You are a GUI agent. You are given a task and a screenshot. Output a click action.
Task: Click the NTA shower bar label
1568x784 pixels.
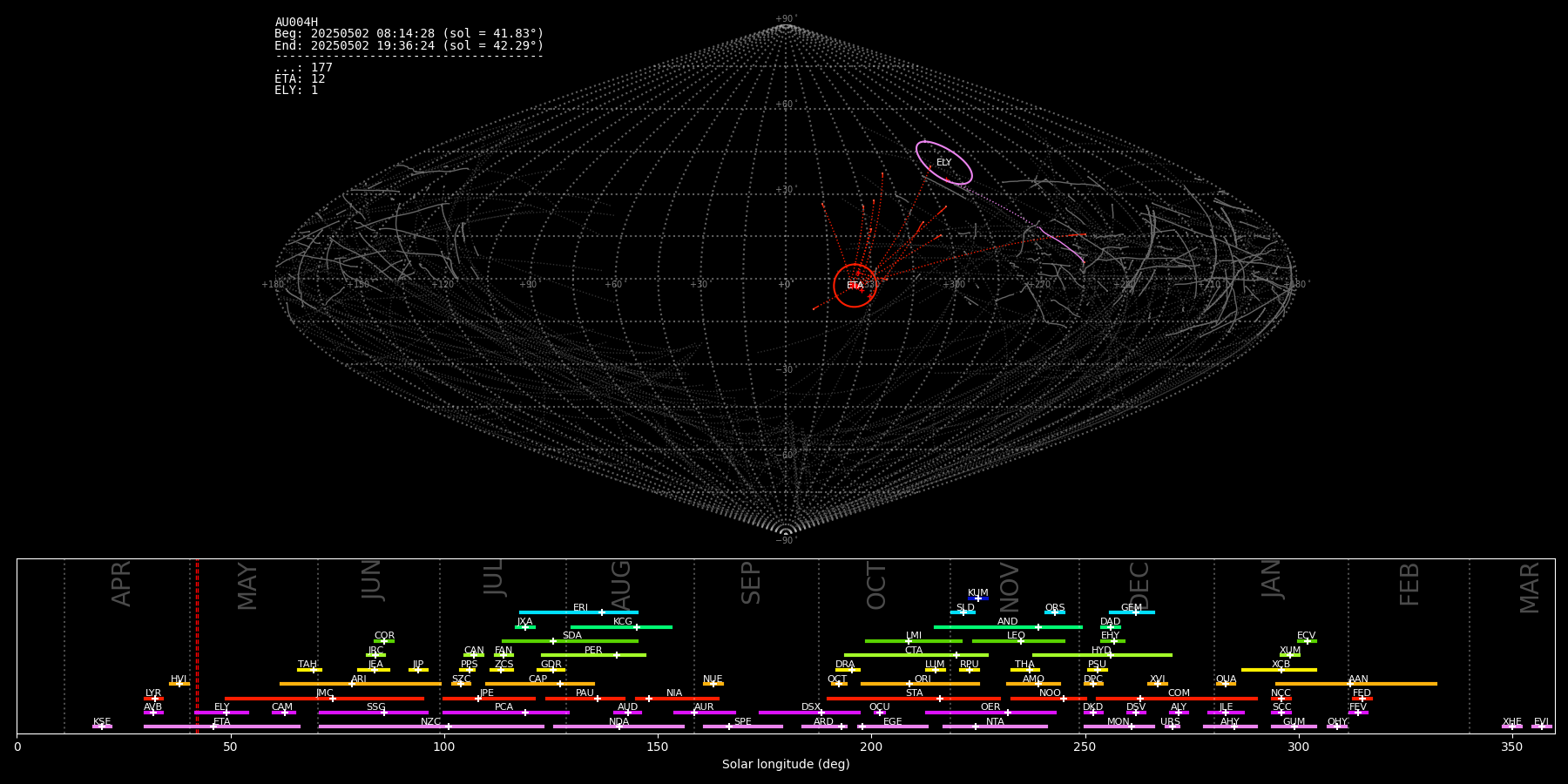[995, 722]
